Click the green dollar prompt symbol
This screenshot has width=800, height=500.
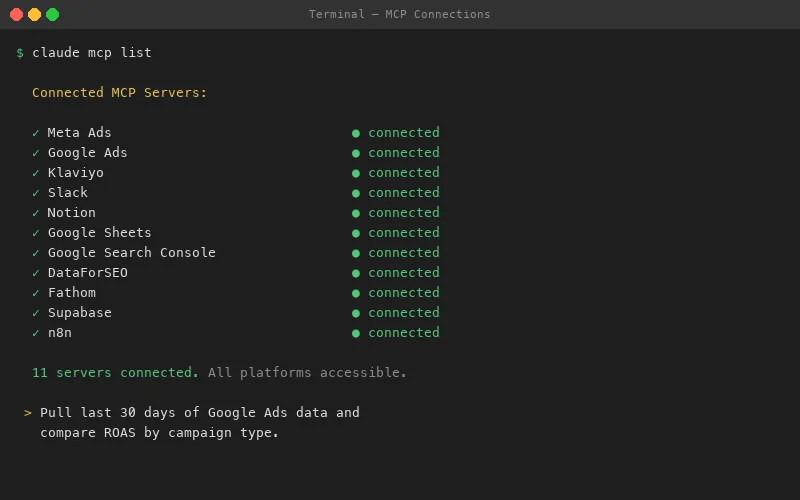point(20,53)
